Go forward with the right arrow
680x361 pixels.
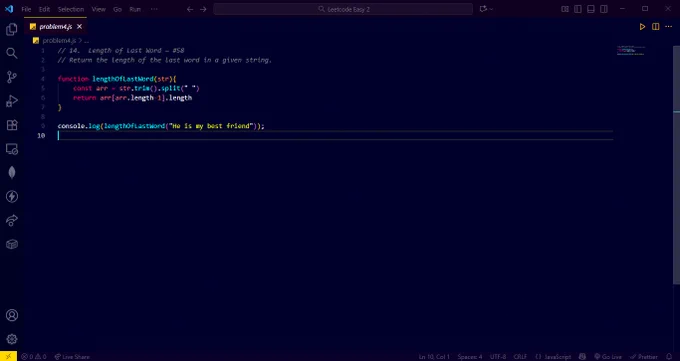203,9
